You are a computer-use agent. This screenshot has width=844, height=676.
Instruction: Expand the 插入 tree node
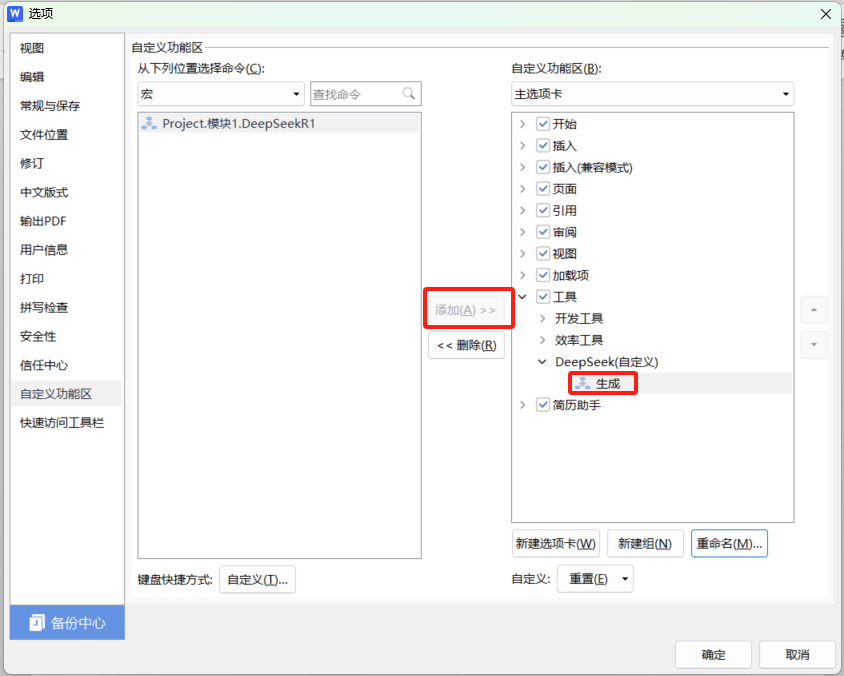click(x=522, y=145)
